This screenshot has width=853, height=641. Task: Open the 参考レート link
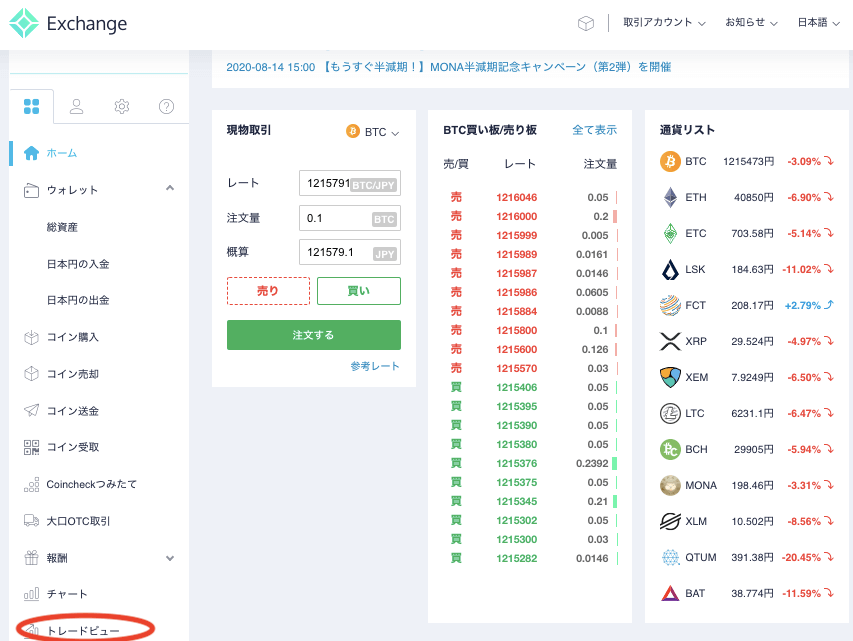tap(375, 366)
